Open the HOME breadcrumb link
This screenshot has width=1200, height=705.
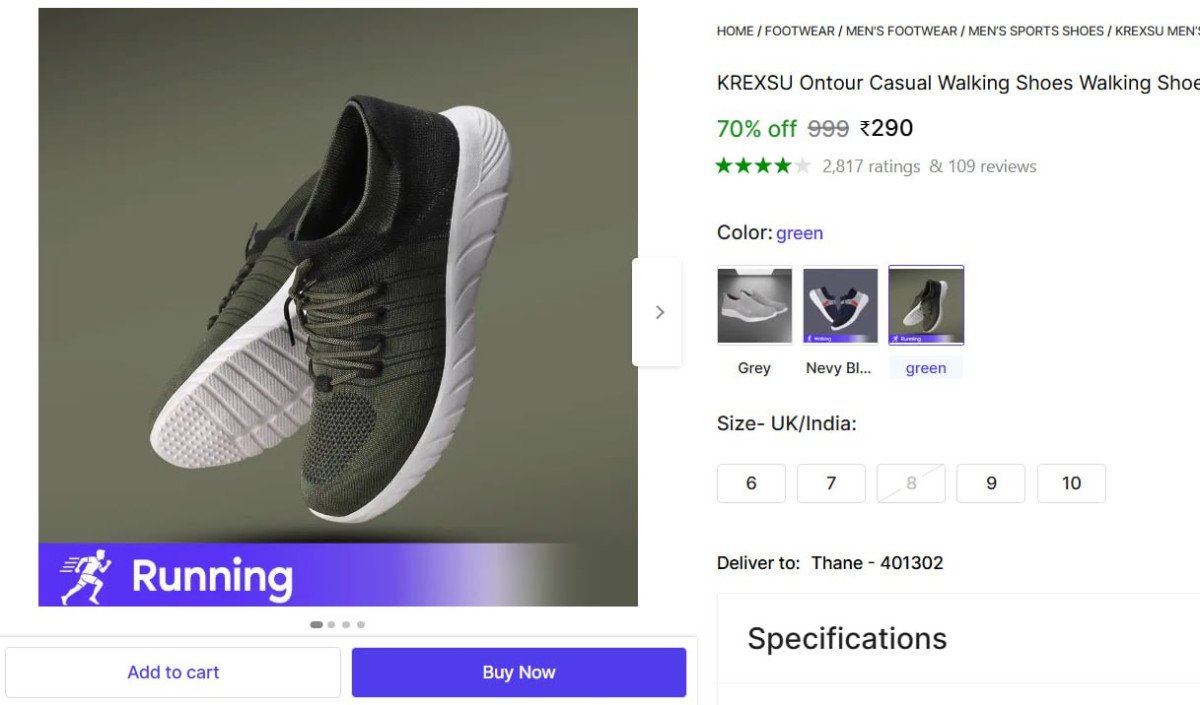734,31
